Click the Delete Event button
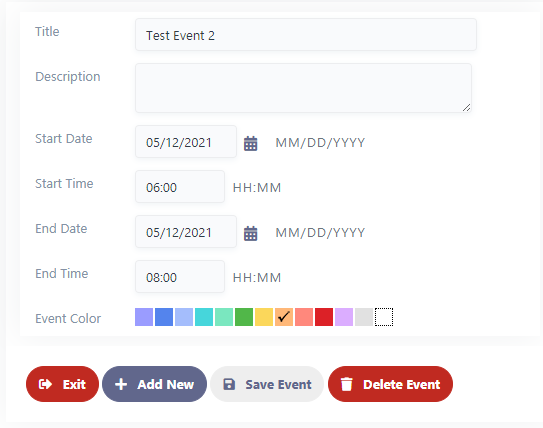 390,384
